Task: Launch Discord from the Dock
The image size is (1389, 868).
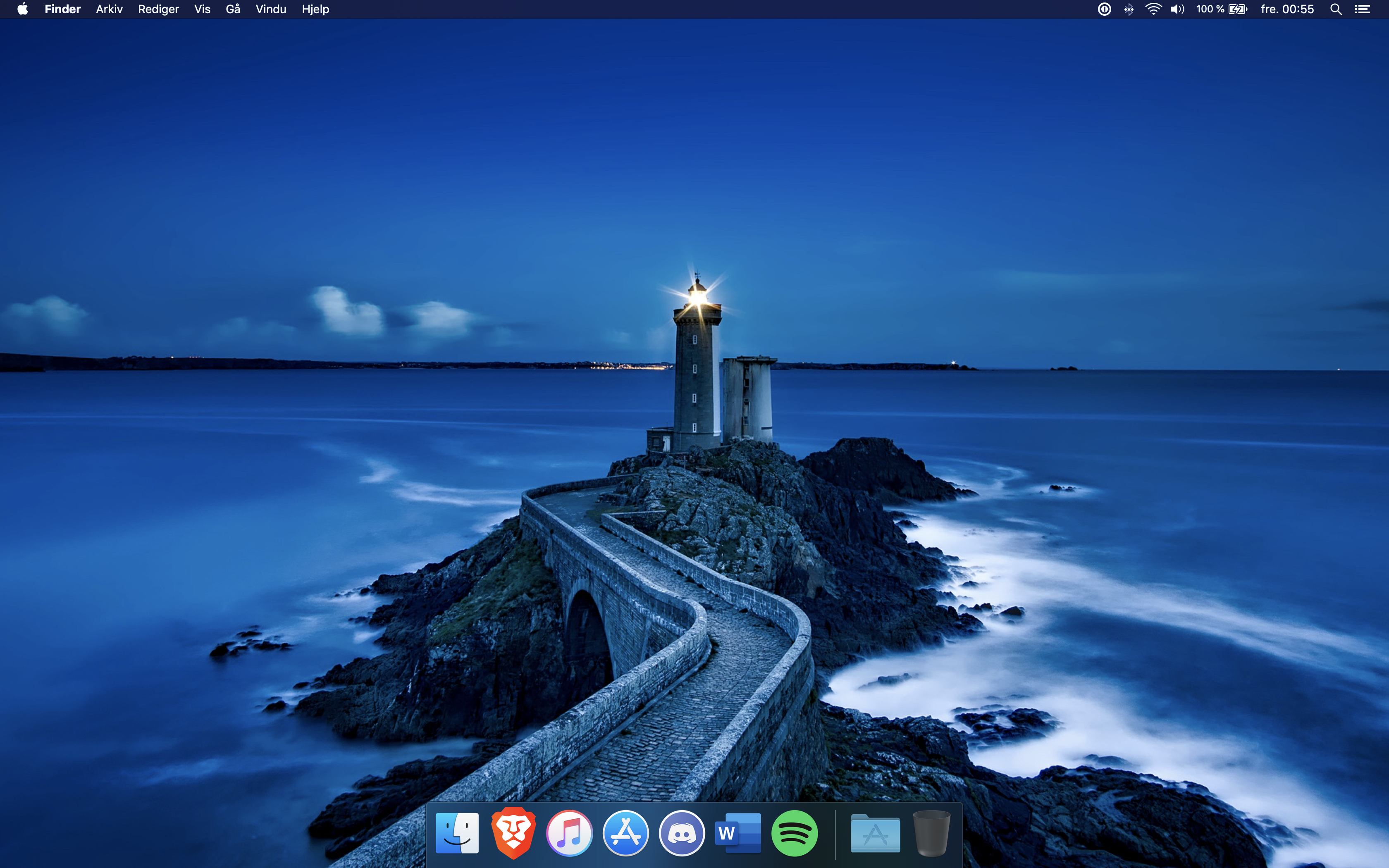Action: 682,833
